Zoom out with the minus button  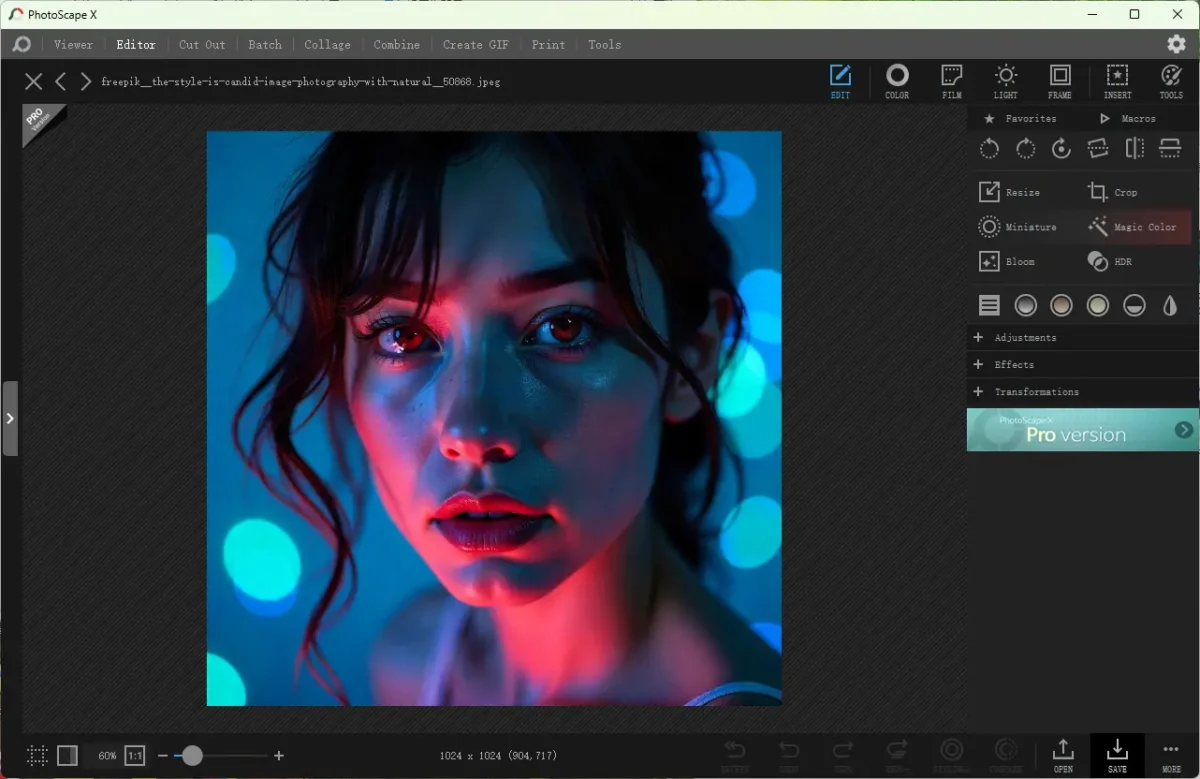[163, 756]
